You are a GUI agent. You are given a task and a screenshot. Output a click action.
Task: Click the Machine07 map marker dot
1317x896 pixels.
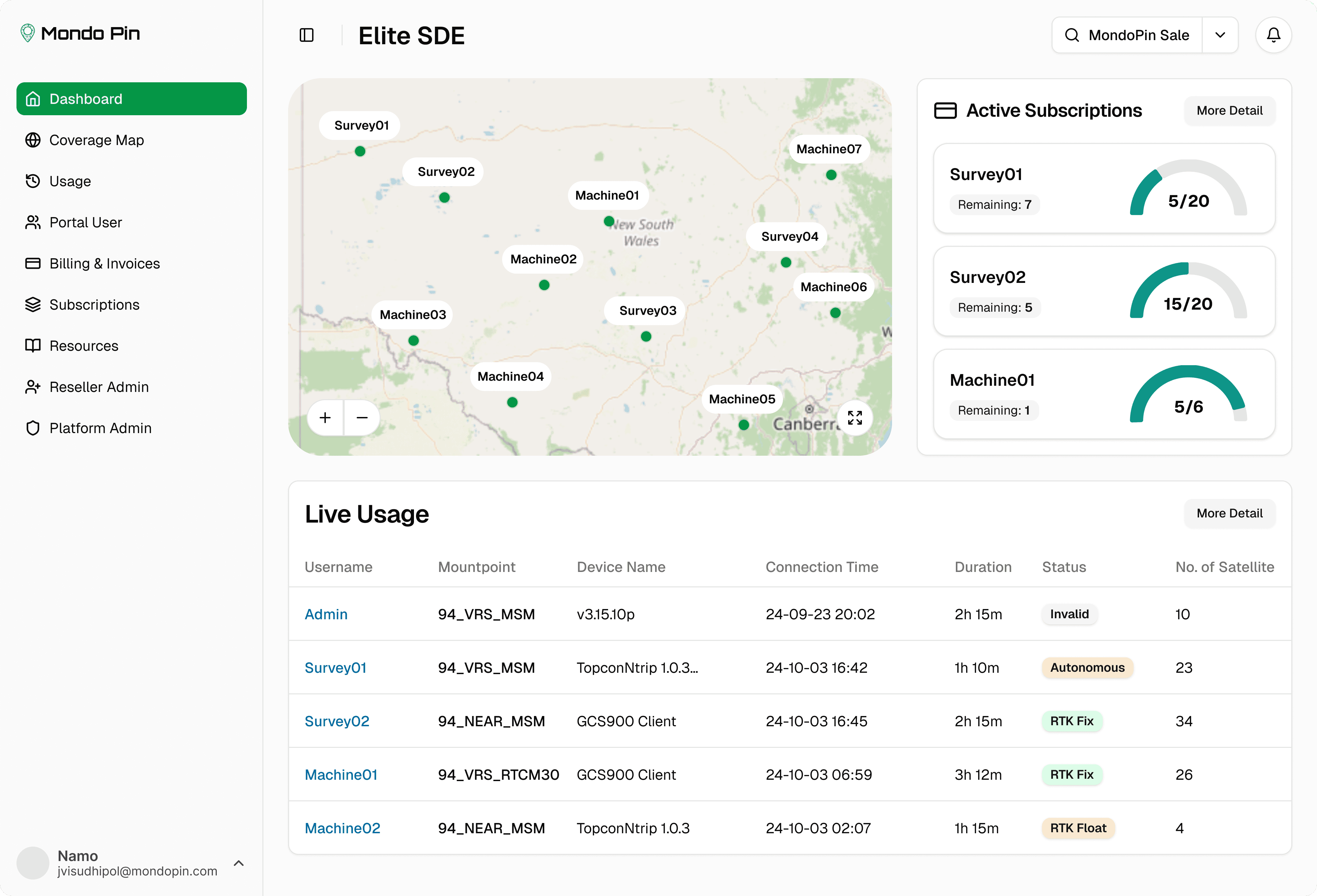(831, 175)
